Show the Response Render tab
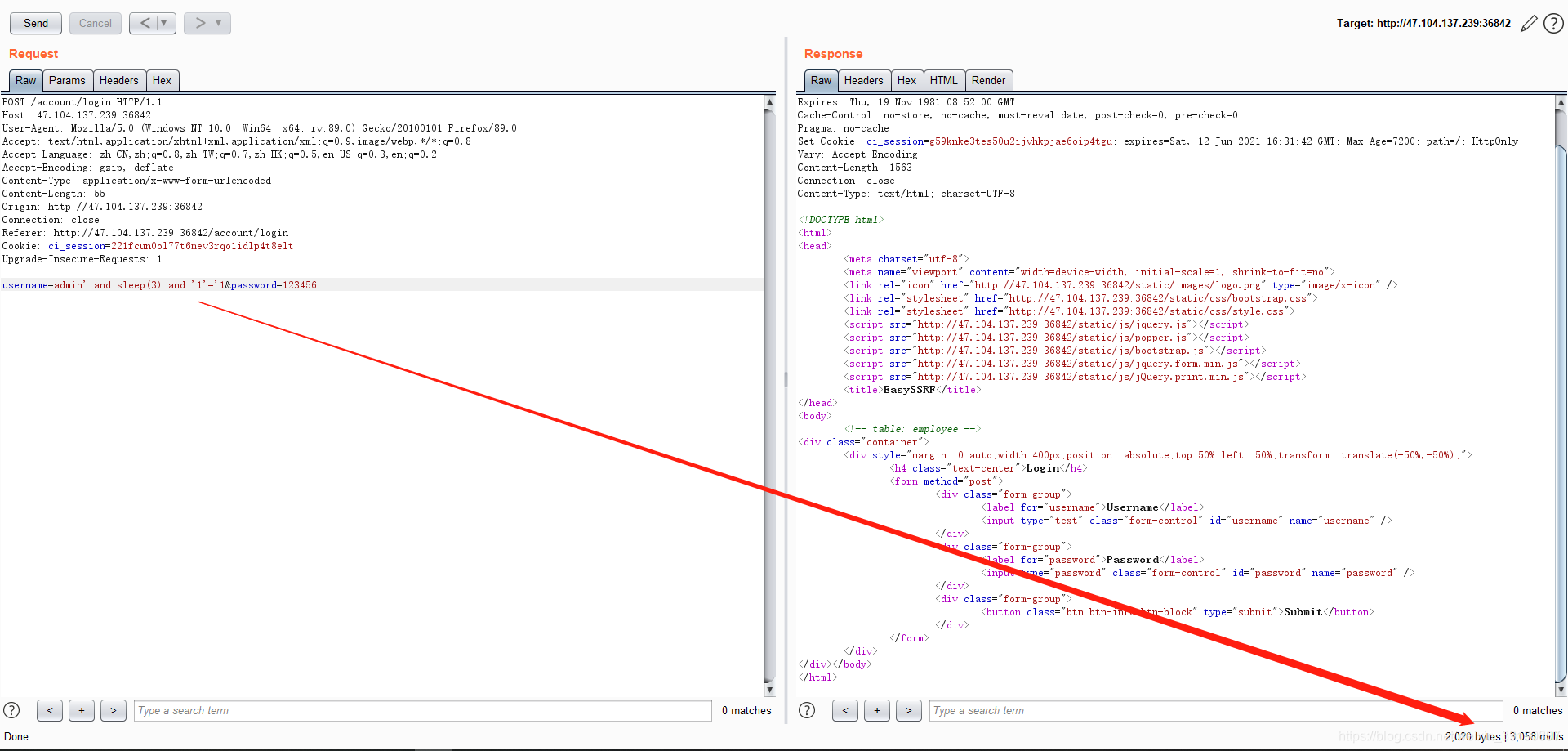This screenshot has width=1568, height=751. coord(989,80)
